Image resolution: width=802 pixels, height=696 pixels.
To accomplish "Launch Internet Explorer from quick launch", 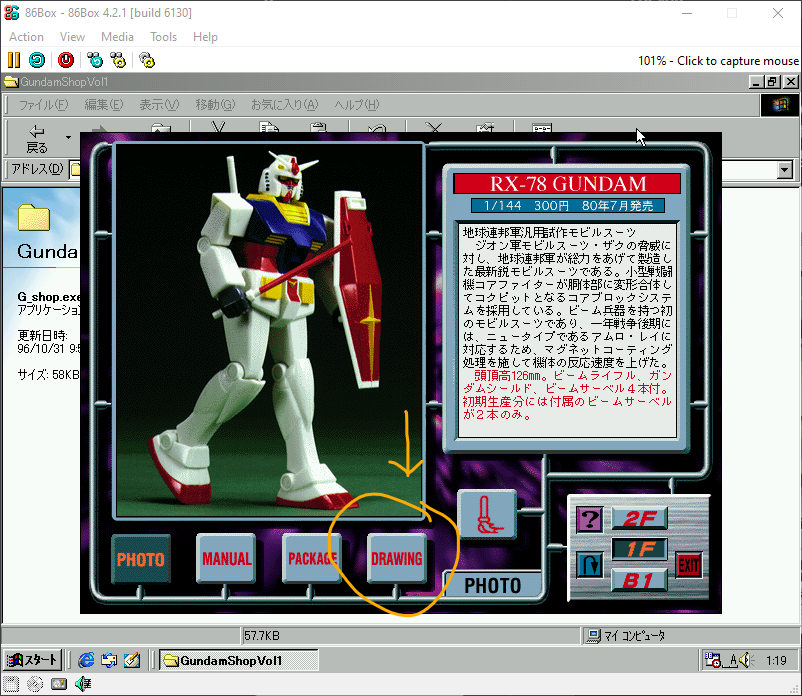I will coord(86,660).
